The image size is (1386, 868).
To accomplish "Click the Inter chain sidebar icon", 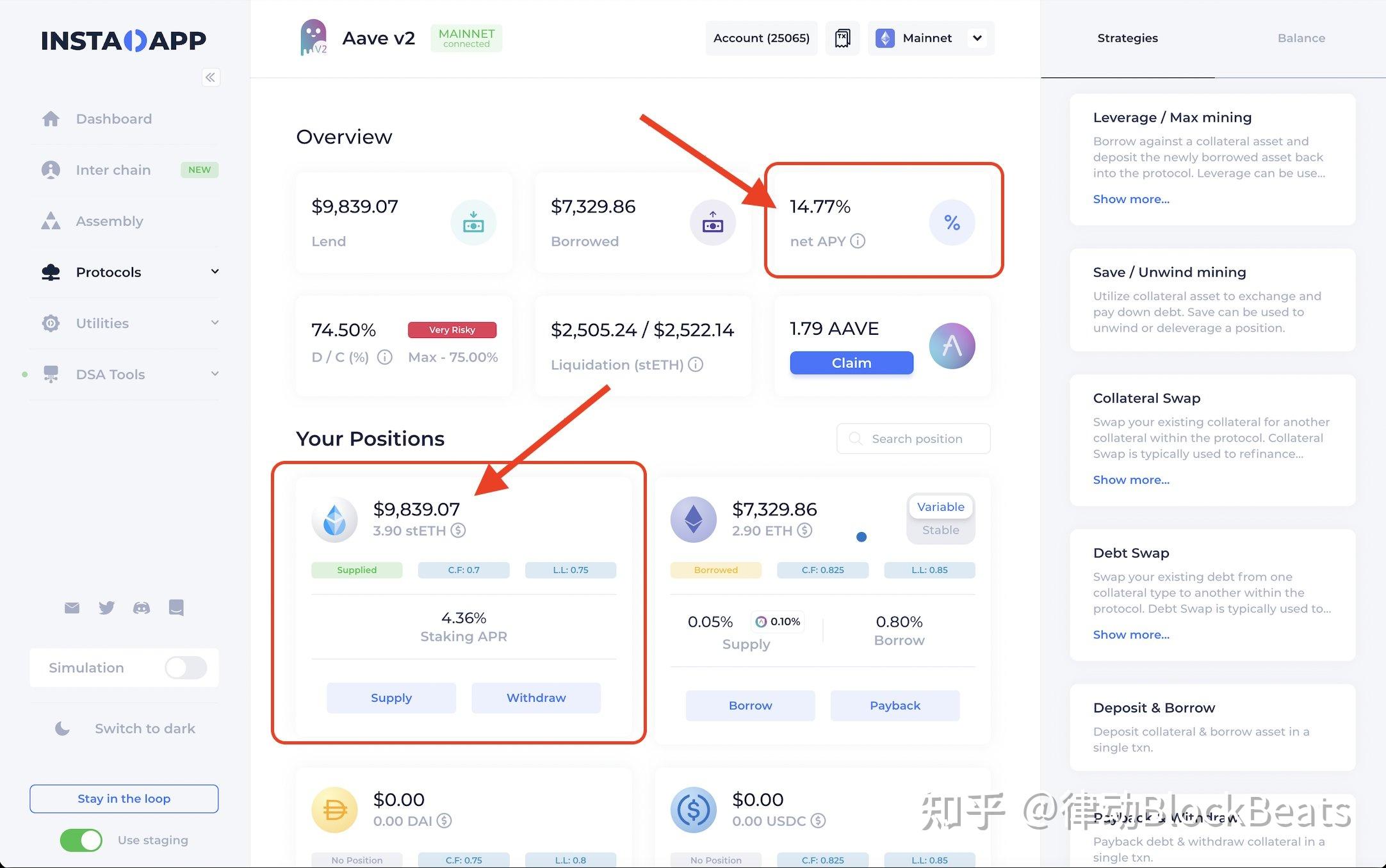I will click(52, 169).
